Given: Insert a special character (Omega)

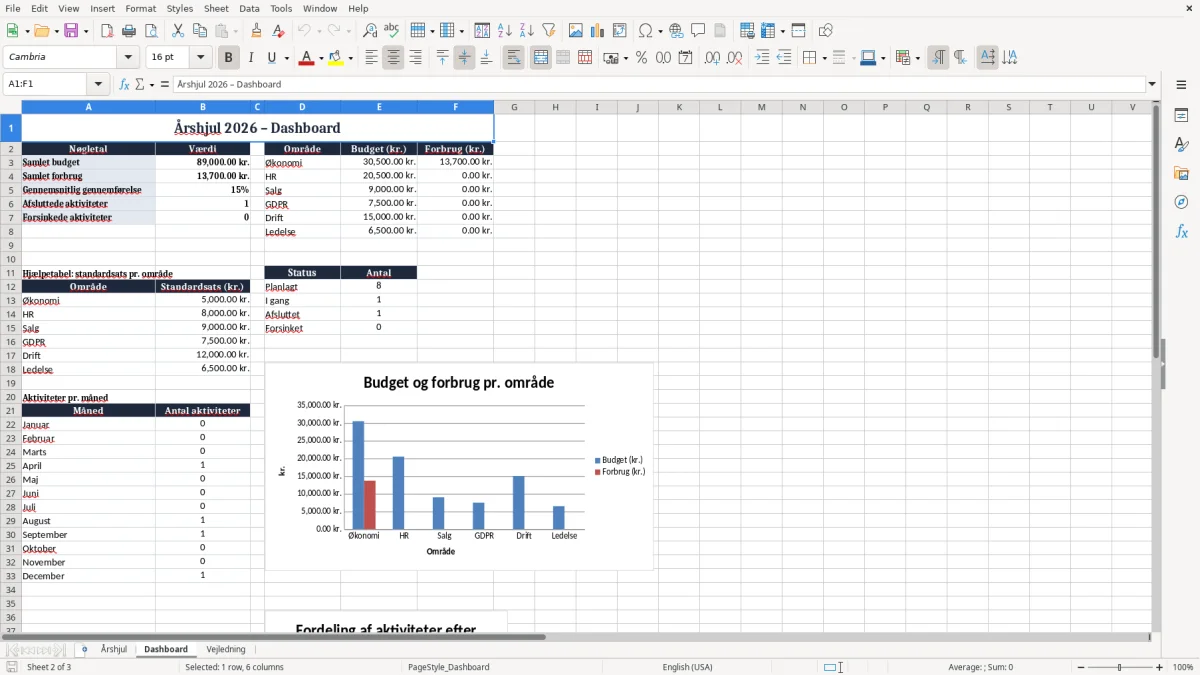Looking at the screenshot, I should click(645, 31).
